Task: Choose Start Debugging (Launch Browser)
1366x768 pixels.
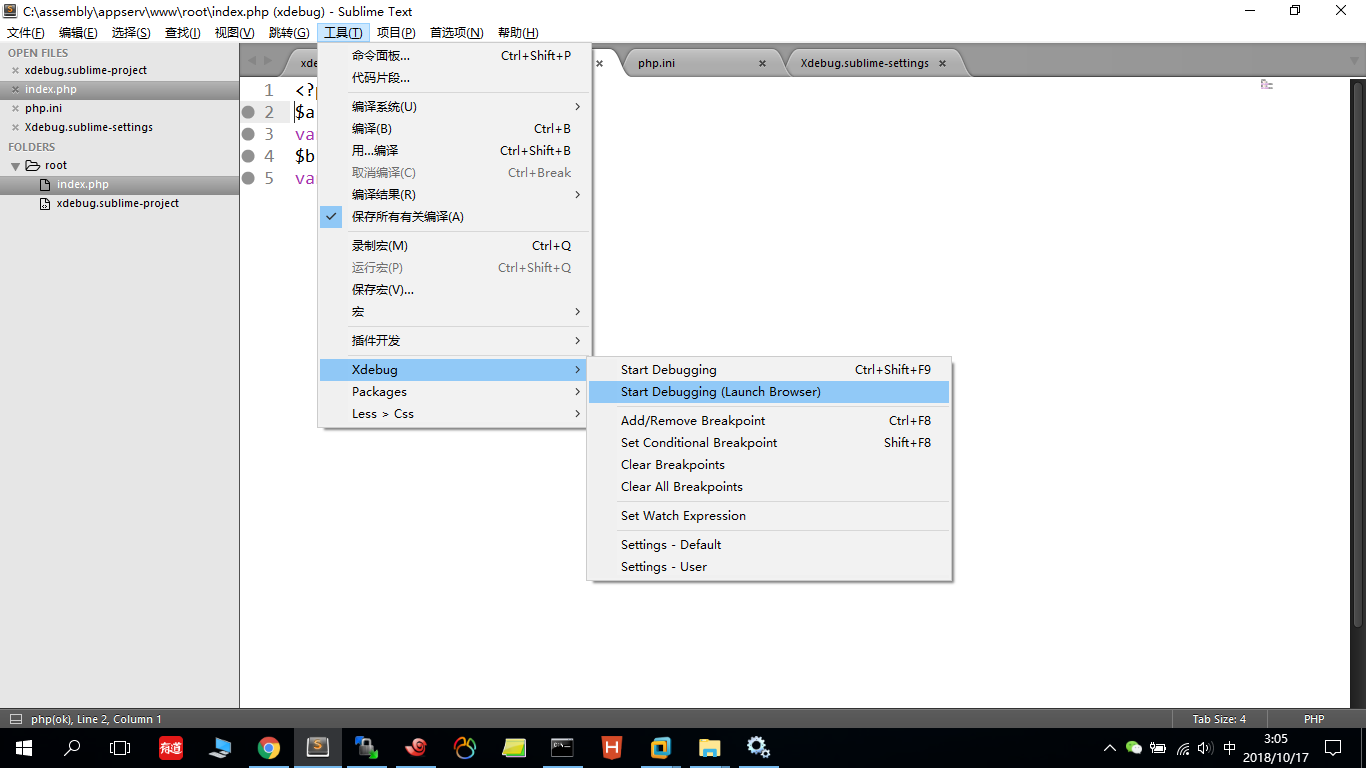Action: (x=769, y=392)
